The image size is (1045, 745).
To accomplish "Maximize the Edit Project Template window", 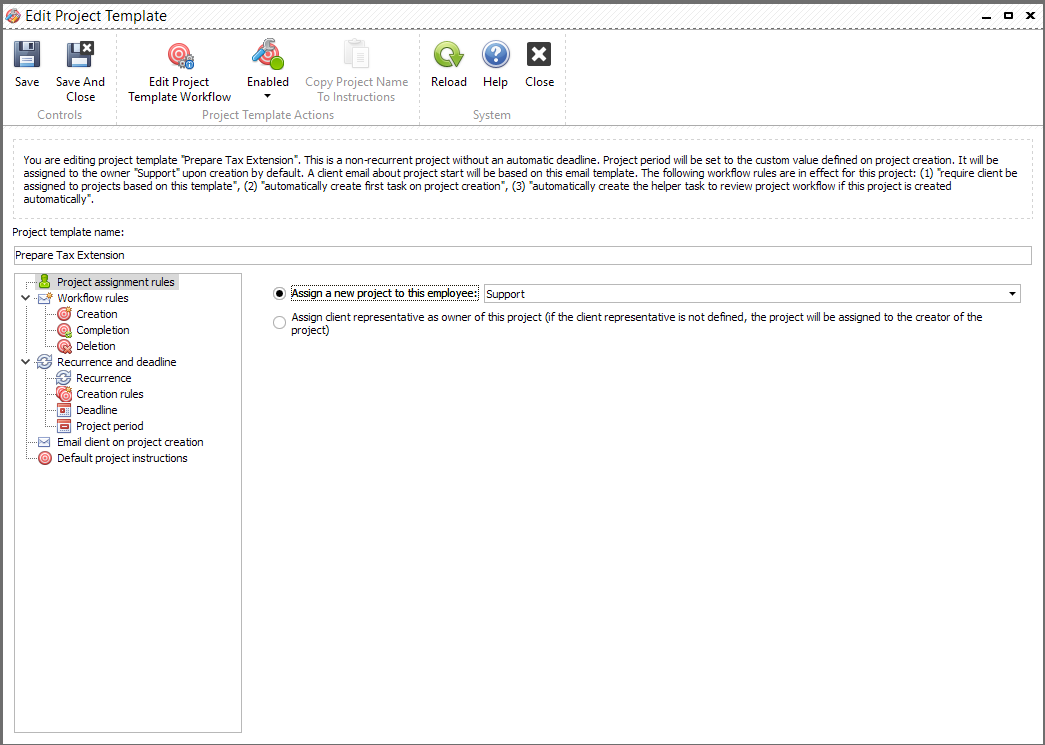I will [1008, 15].
